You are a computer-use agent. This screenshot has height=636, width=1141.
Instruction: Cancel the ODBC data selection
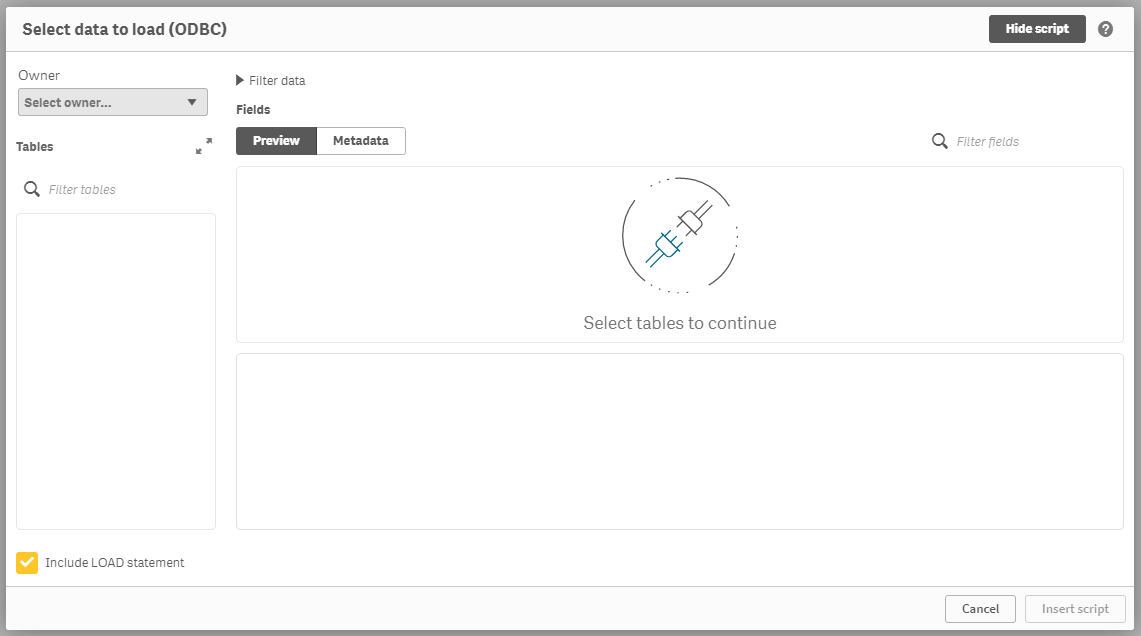(980, 608)
